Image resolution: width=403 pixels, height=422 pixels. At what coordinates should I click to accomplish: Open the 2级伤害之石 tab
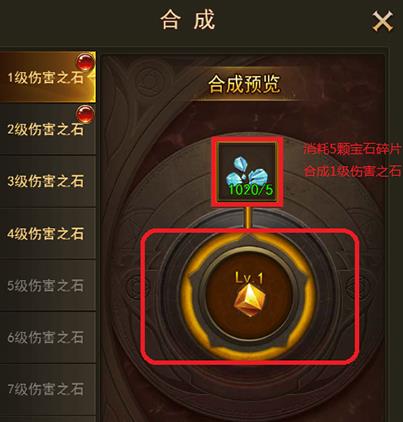point(47,129)
